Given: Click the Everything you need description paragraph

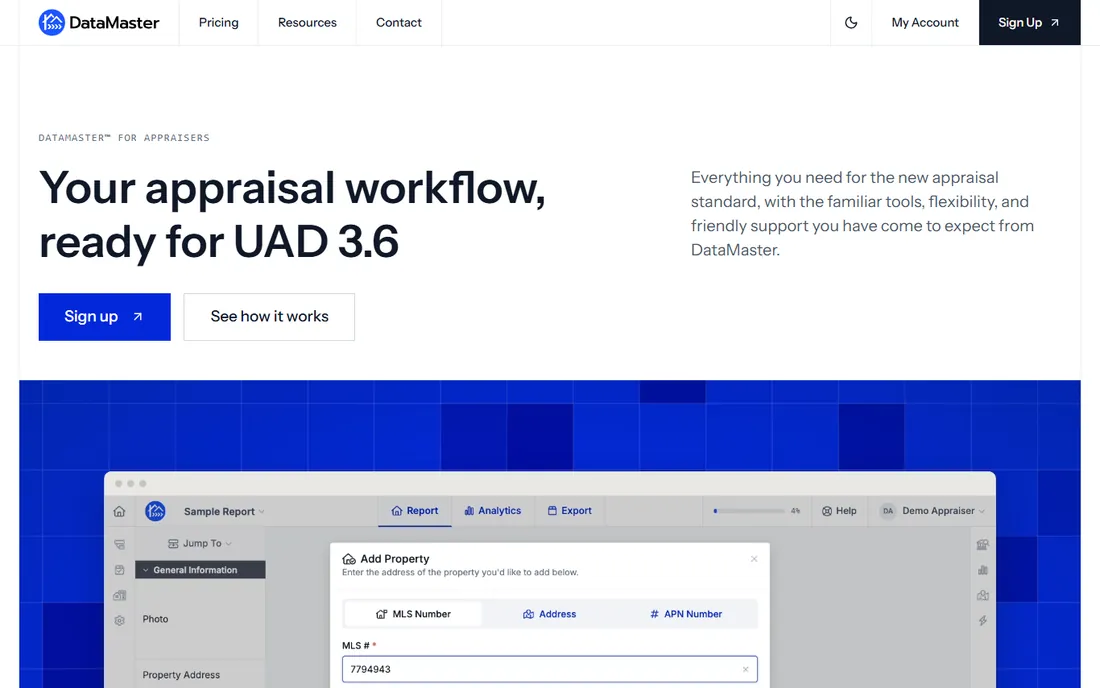Looking at the screenshot, I should click(x=862, y=213).
